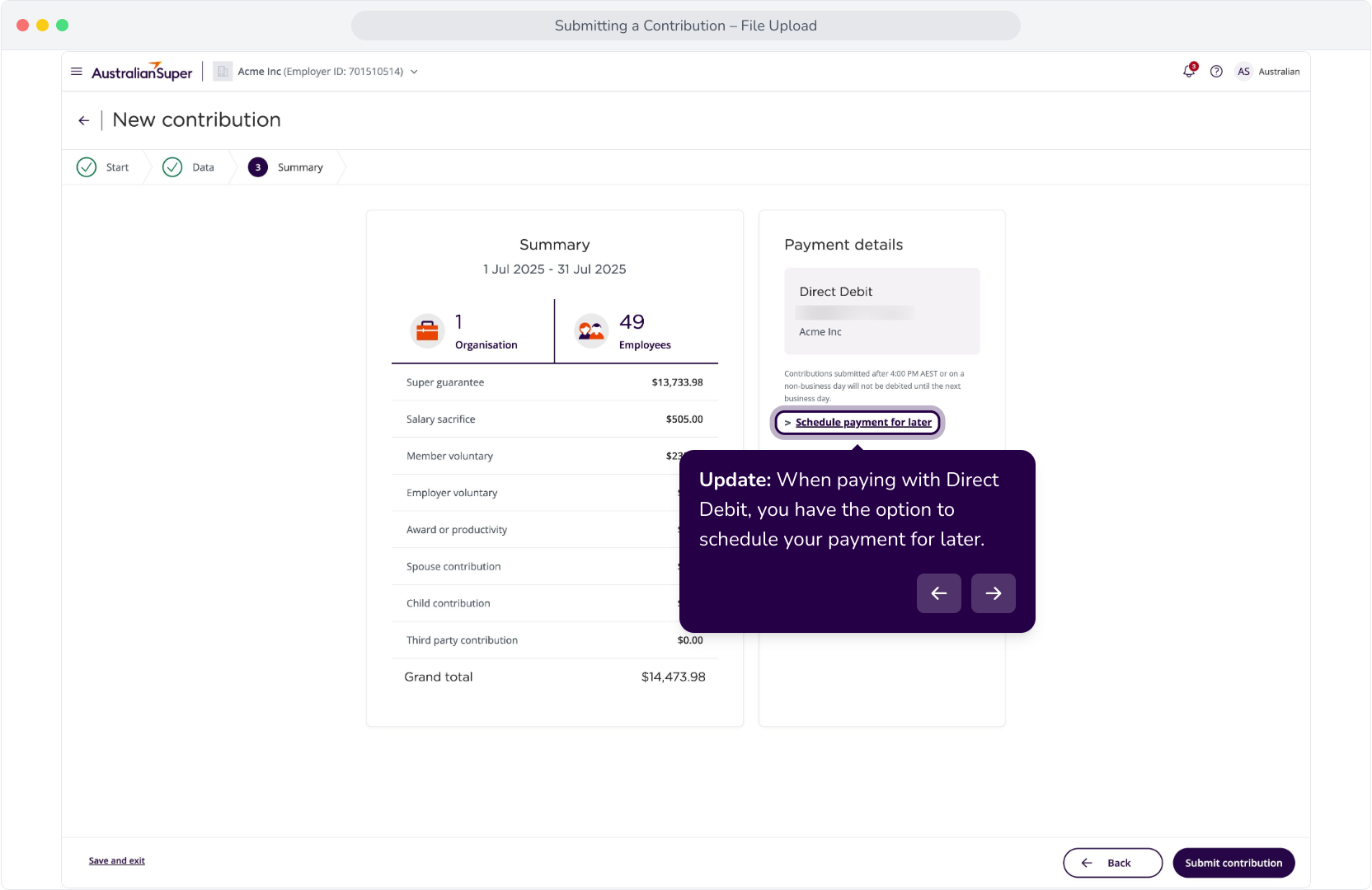This screenshot has height=890, width=1372.
Task: Click the Super guarantee amount $13,733.98
Action: tap(678, 382)
